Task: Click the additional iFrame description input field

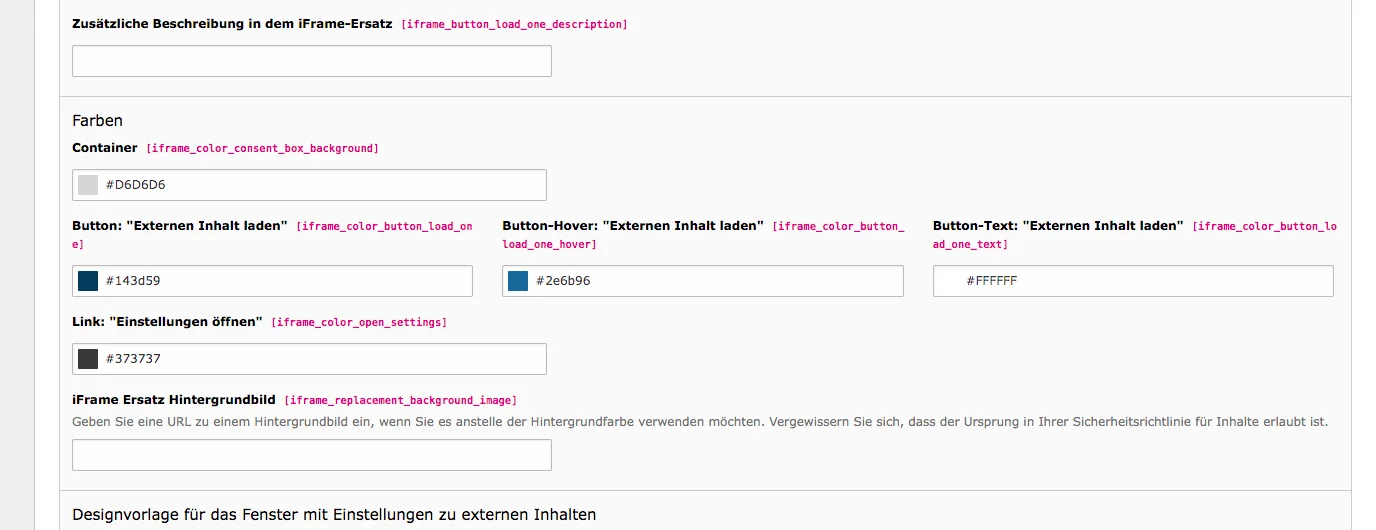Action: click(x=312, y=61)
